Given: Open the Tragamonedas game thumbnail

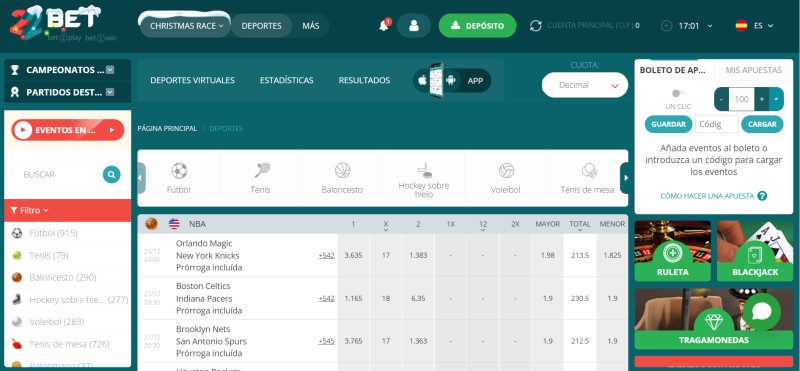Looking at the screenshot, I should click(714, 319).
